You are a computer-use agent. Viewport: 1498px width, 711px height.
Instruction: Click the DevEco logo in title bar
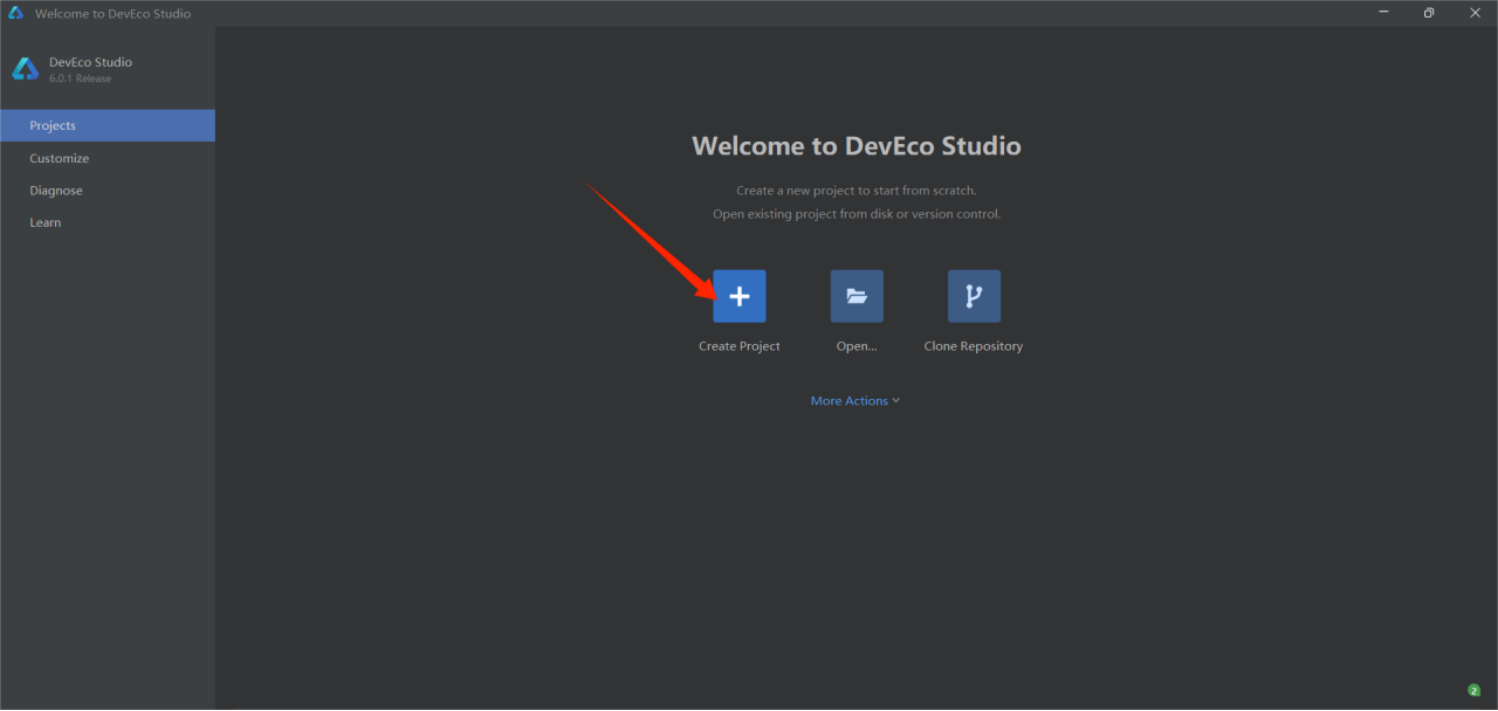[16, 13]
